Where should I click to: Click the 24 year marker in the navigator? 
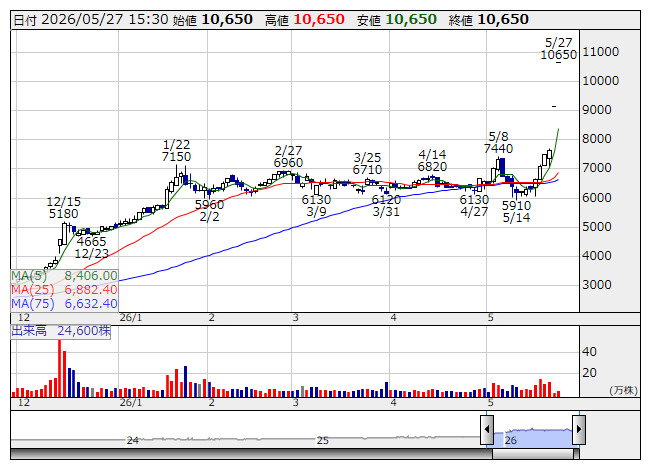tap(132, 440)
